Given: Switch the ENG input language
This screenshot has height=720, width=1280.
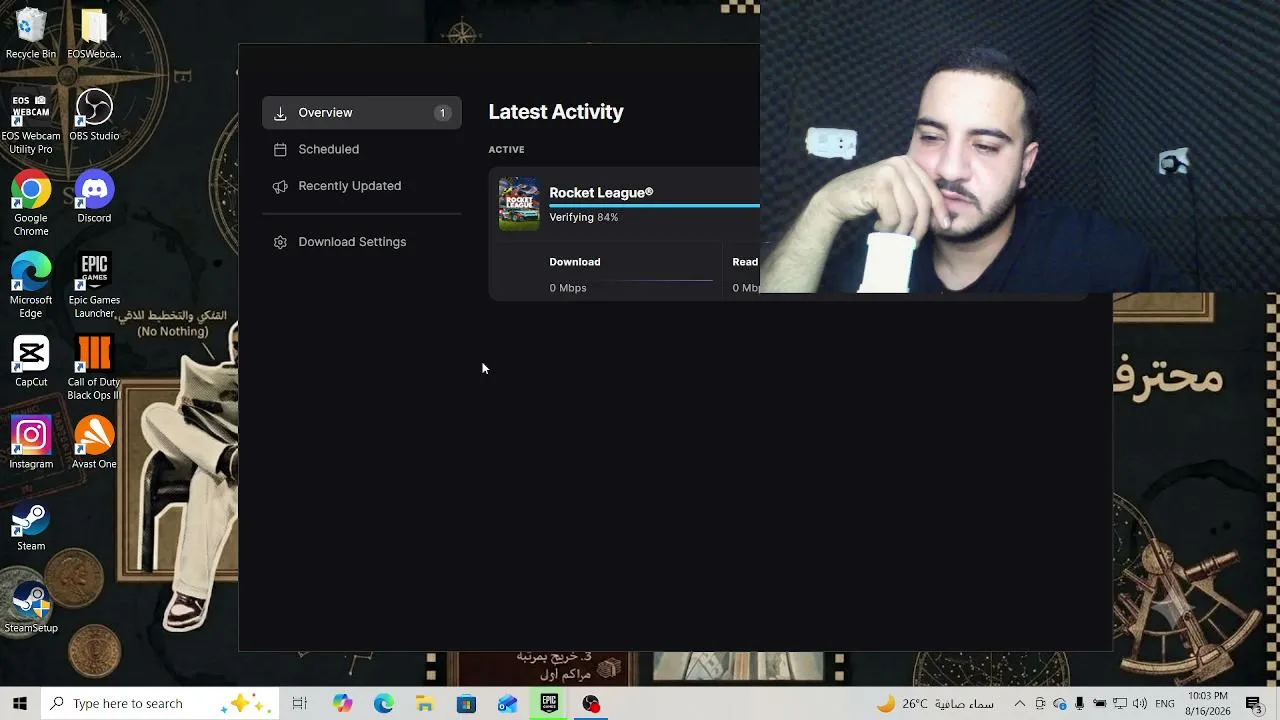Looking at the screenshot, I should click(x=1165, y=704).
